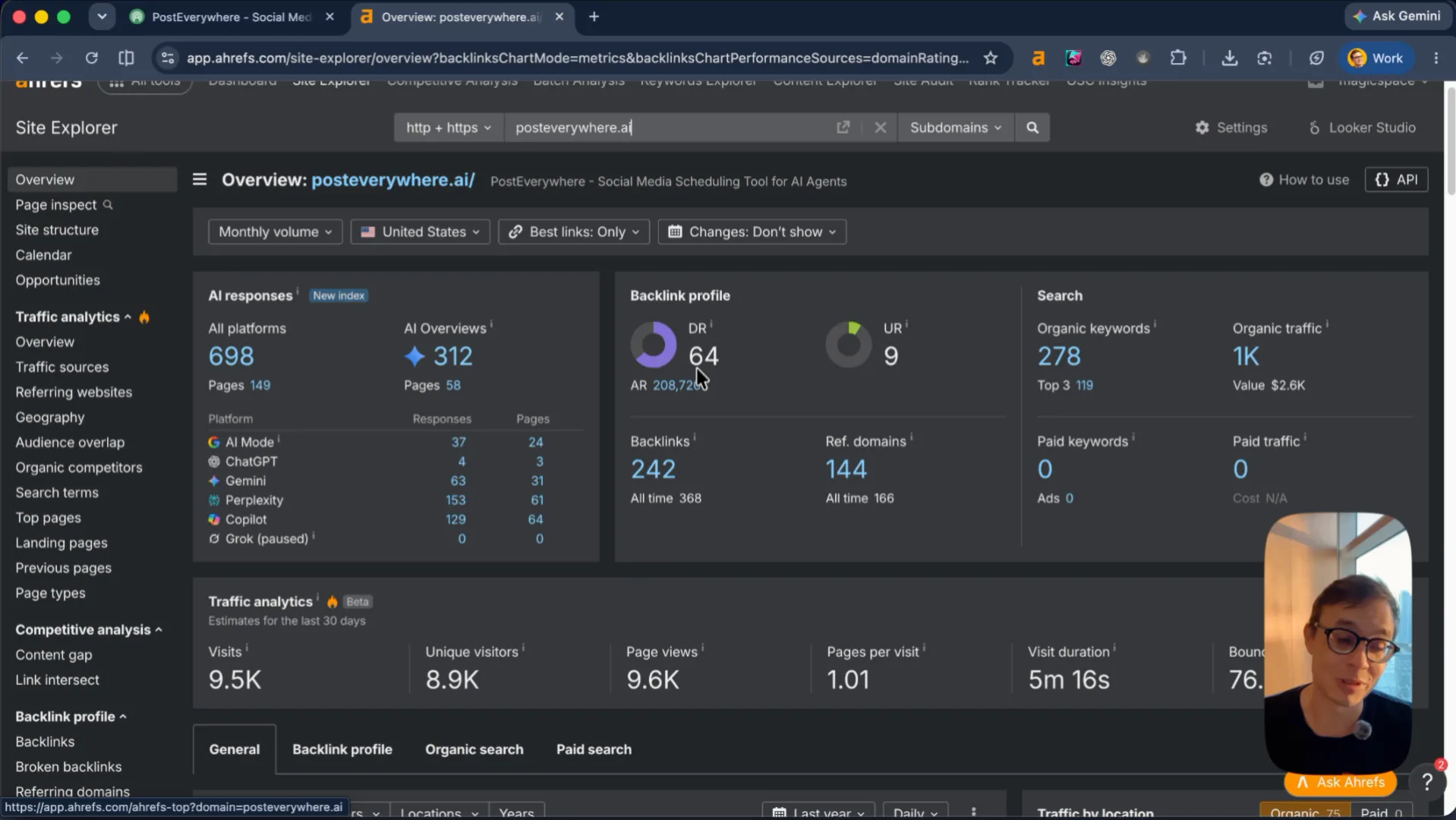
Task: Toggle the sidebar hamburger menu
Action: 200,180
